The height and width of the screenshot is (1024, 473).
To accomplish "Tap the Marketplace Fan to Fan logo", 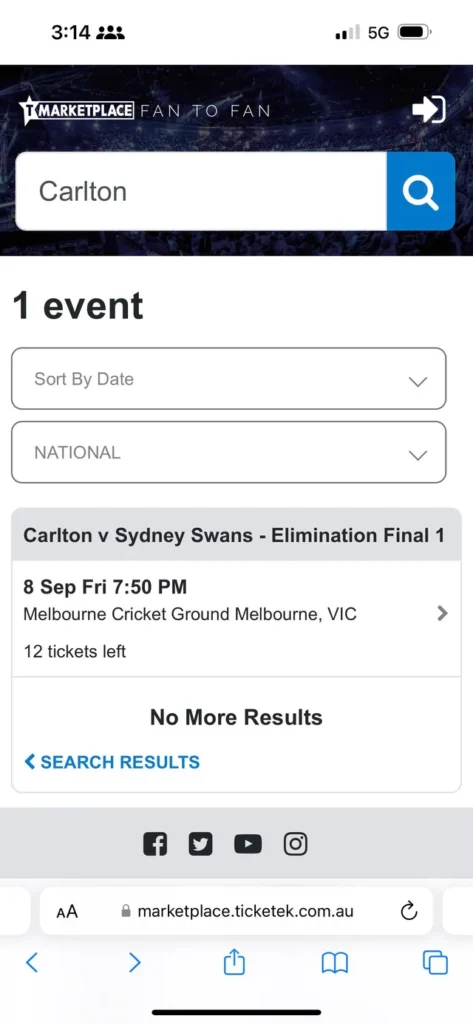I will pos(144,110).
